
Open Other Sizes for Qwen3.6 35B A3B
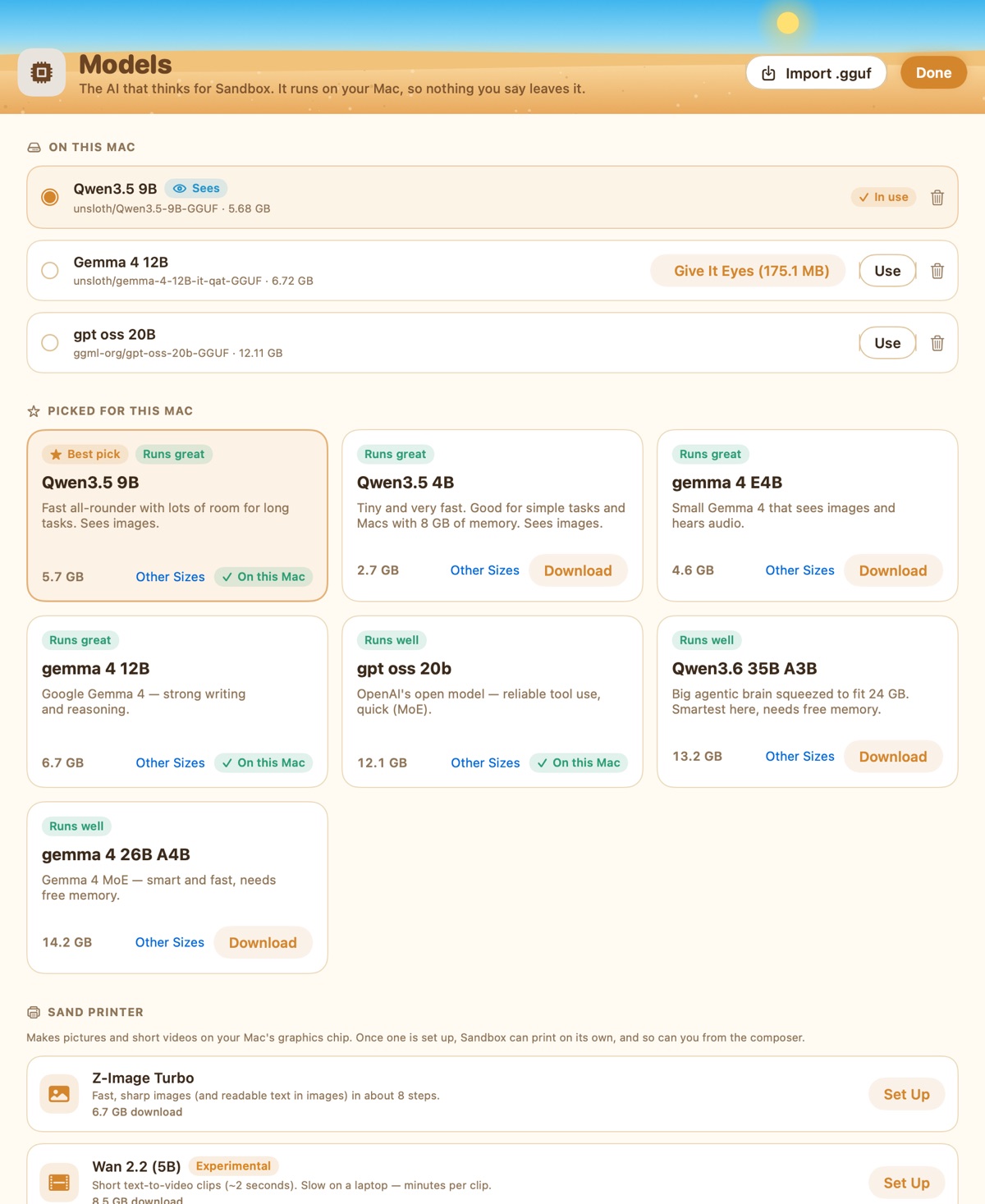[799, 757]
